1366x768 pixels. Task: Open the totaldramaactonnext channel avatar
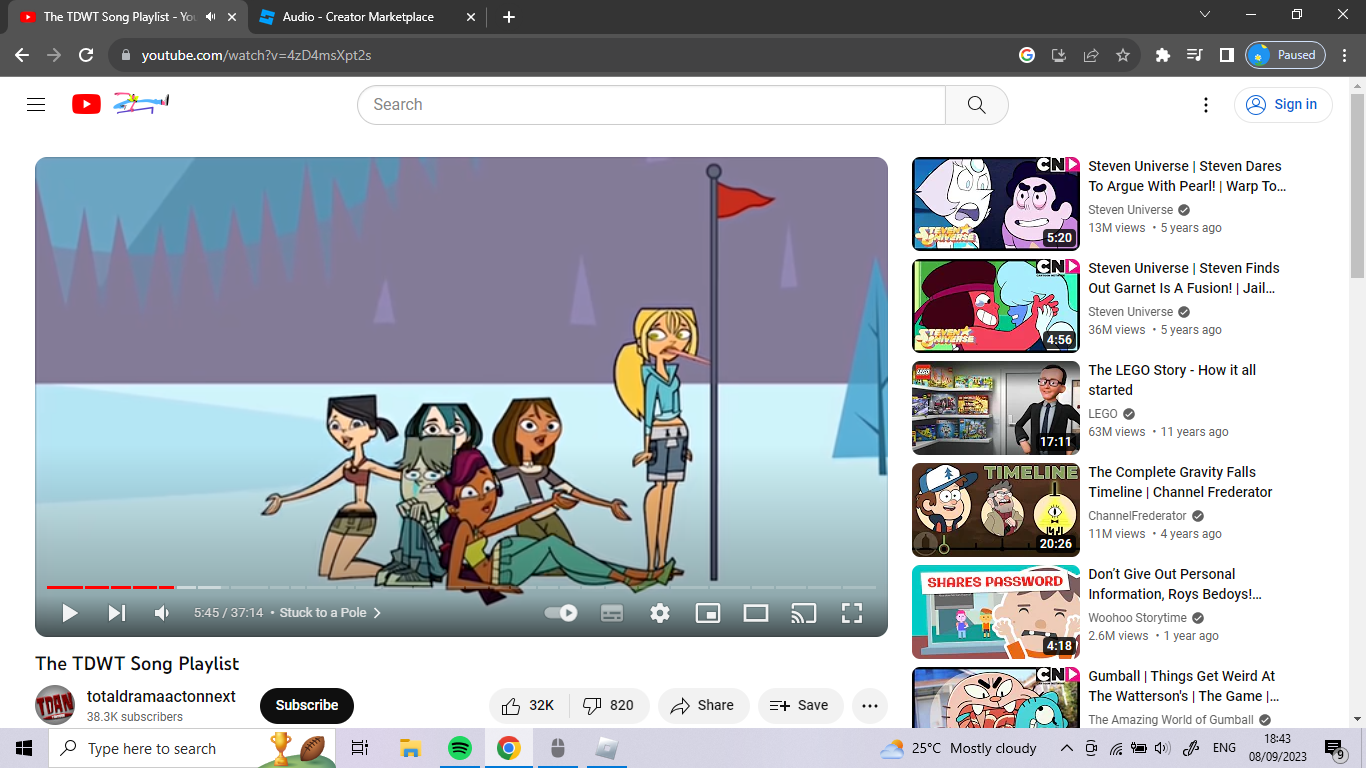[x=55, y=705]
